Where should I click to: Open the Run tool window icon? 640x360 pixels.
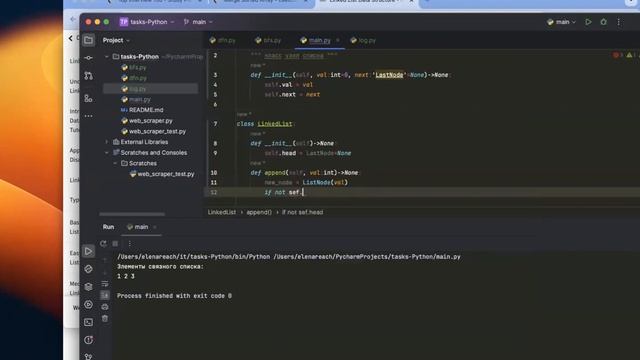88,251
